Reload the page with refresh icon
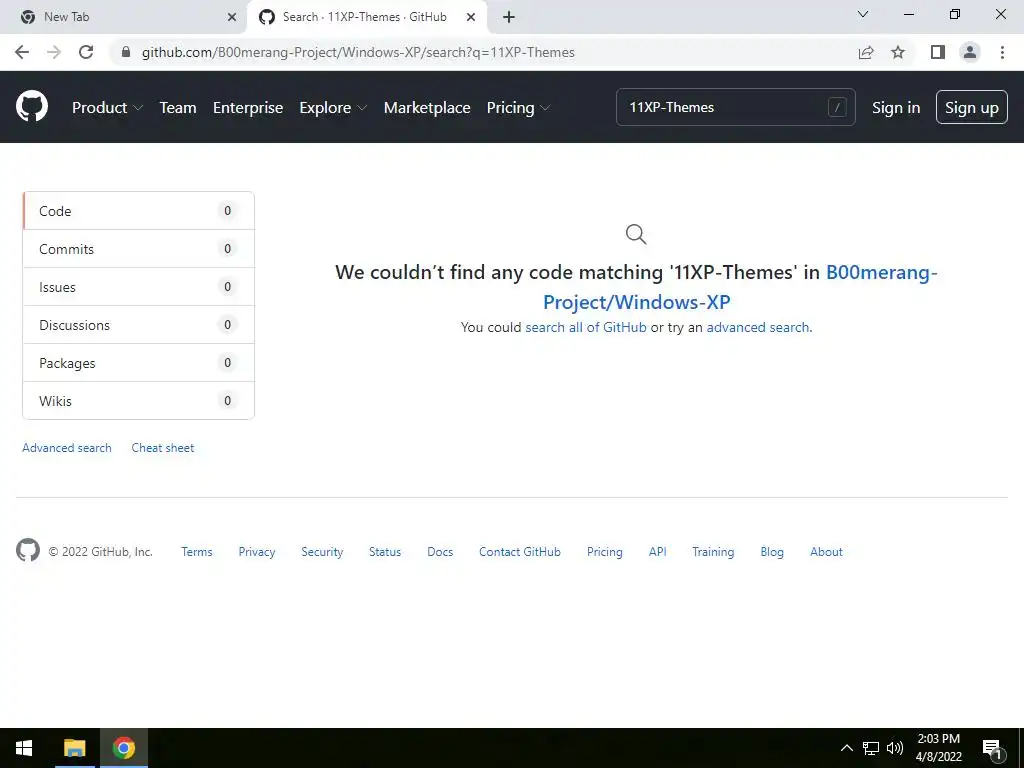 86,52
